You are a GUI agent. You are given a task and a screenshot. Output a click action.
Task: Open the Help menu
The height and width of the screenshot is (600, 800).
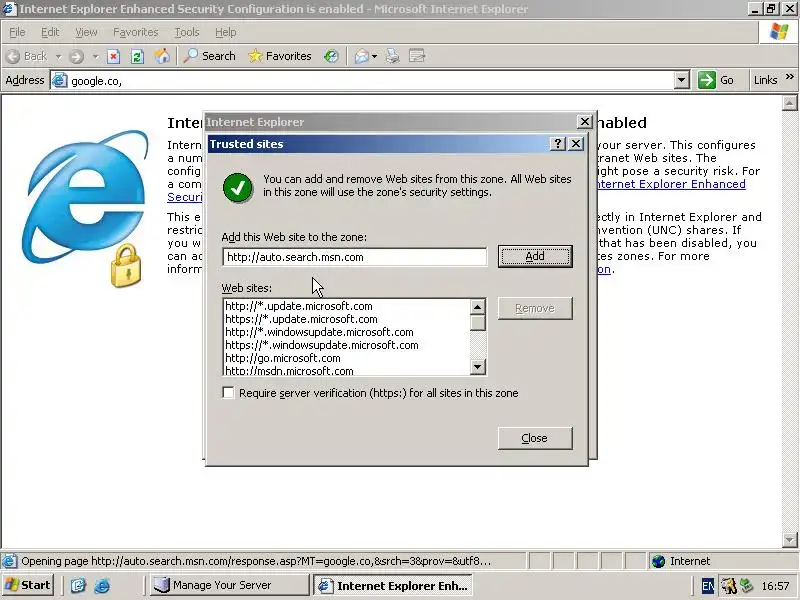click(226, 32)
